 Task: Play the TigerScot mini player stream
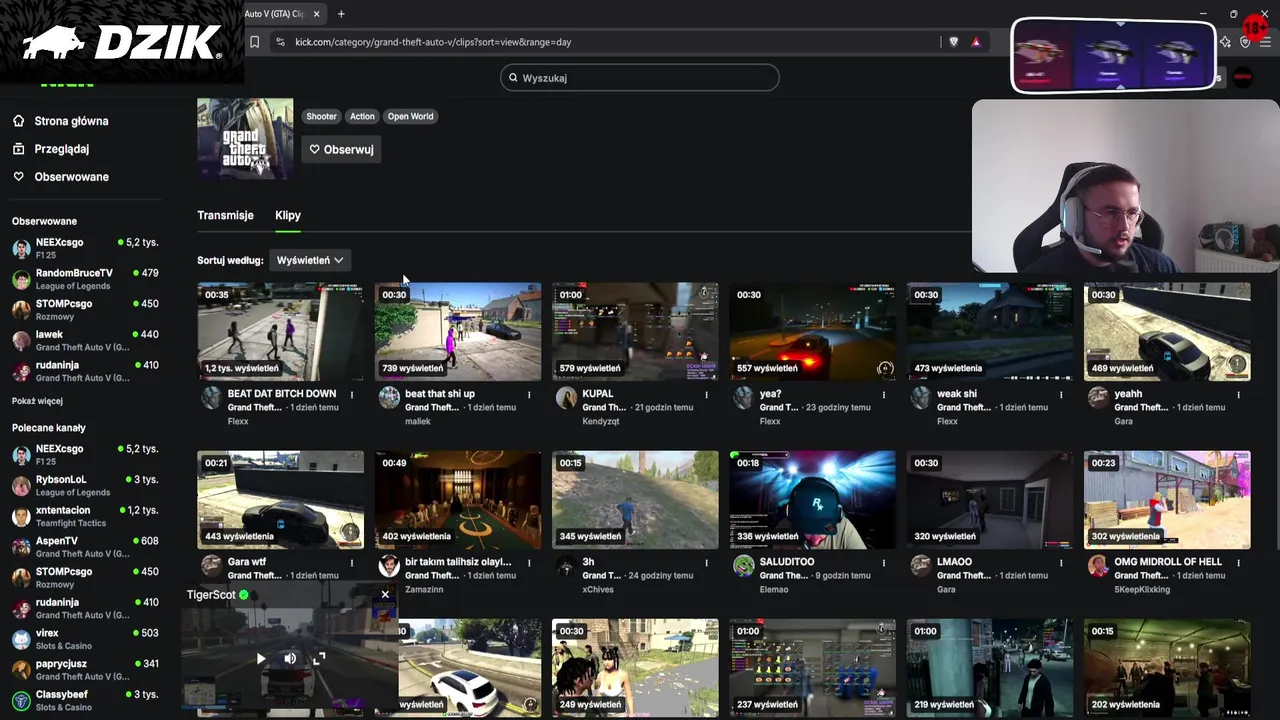pos(261,659)
